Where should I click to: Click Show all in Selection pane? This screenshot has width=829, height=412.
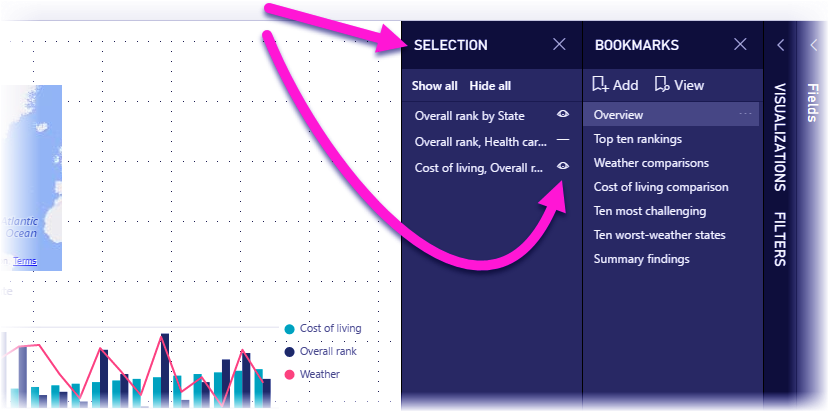point(434,86)
